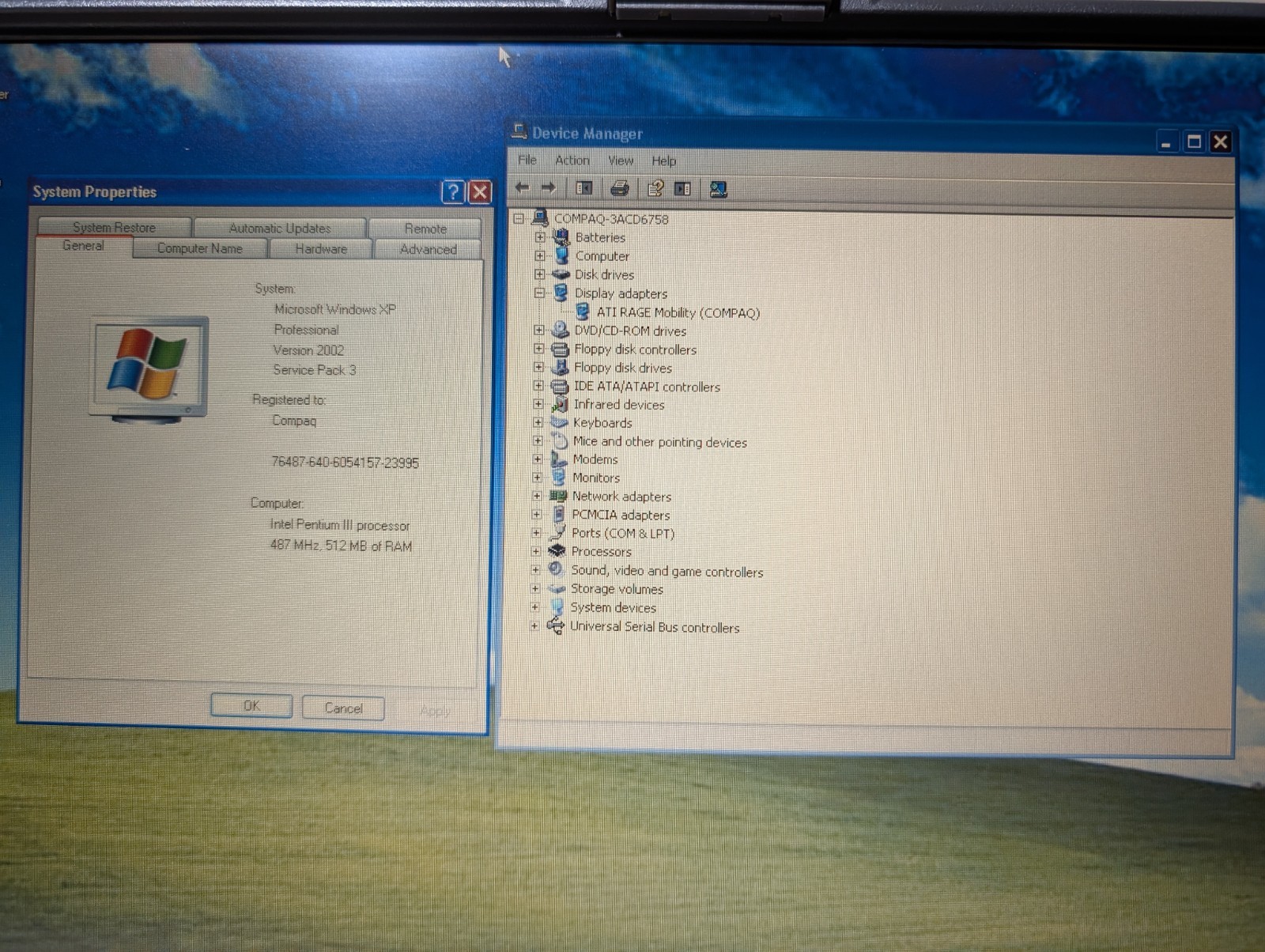Click the Back arrow in Device Manager toolbar
Viewport: 1265px width, 952px height.
[522, 187]
